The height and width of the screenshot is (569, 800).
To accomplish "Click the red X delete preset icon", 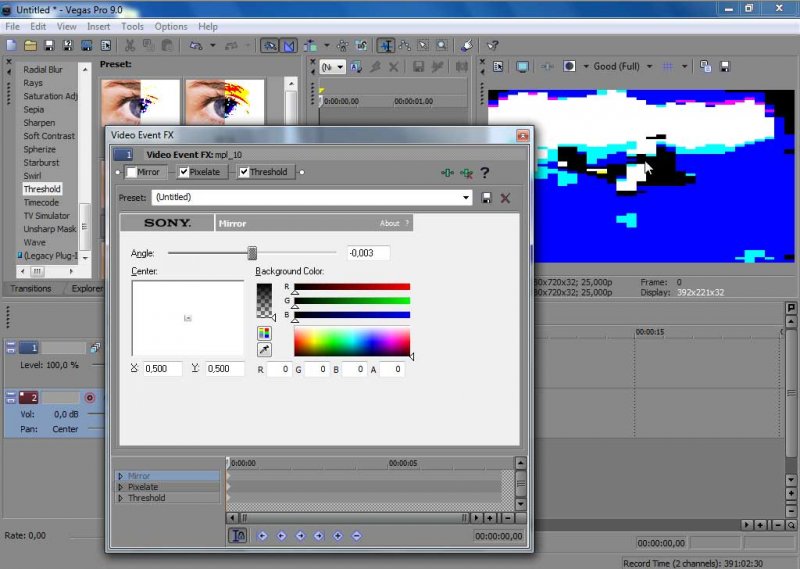I will click(x=505, y=198).
